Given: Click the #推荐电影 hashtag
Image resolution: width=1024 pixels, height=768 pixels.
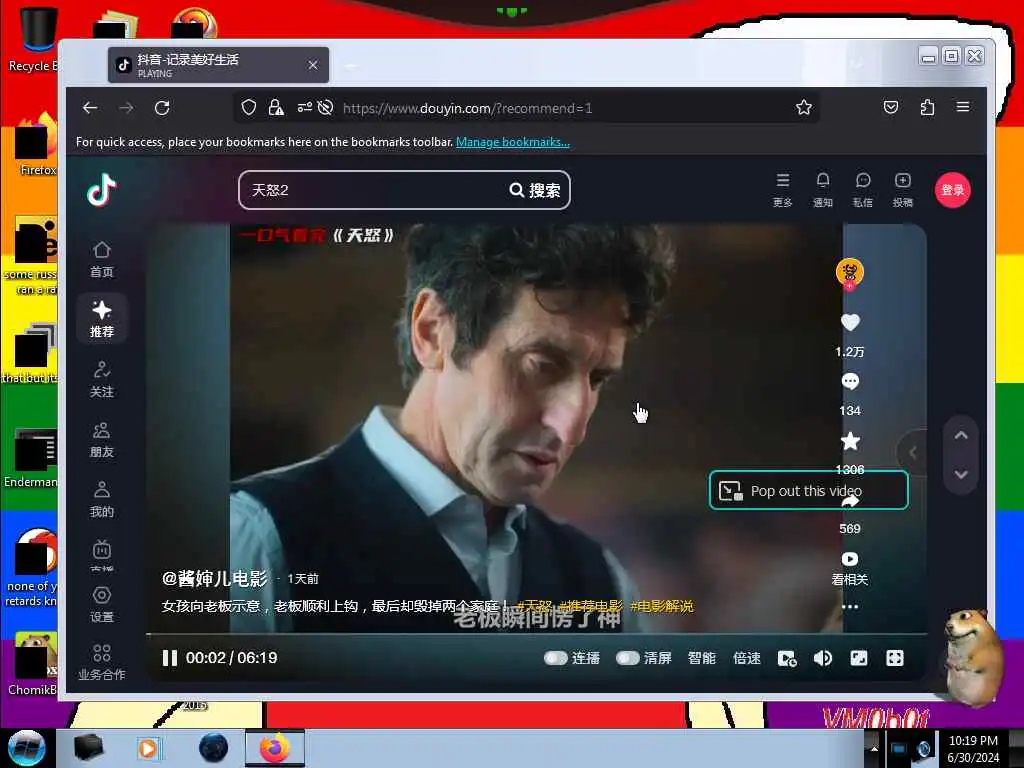Looking at the screenshot, I should pyautogui.click(x=591, y=606).
